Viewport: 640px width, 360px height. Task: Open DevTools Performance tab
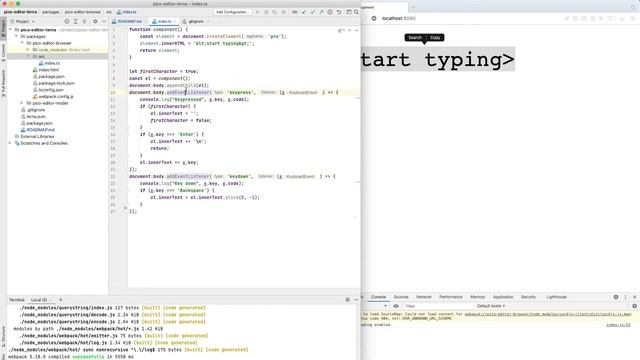[451, 297]
